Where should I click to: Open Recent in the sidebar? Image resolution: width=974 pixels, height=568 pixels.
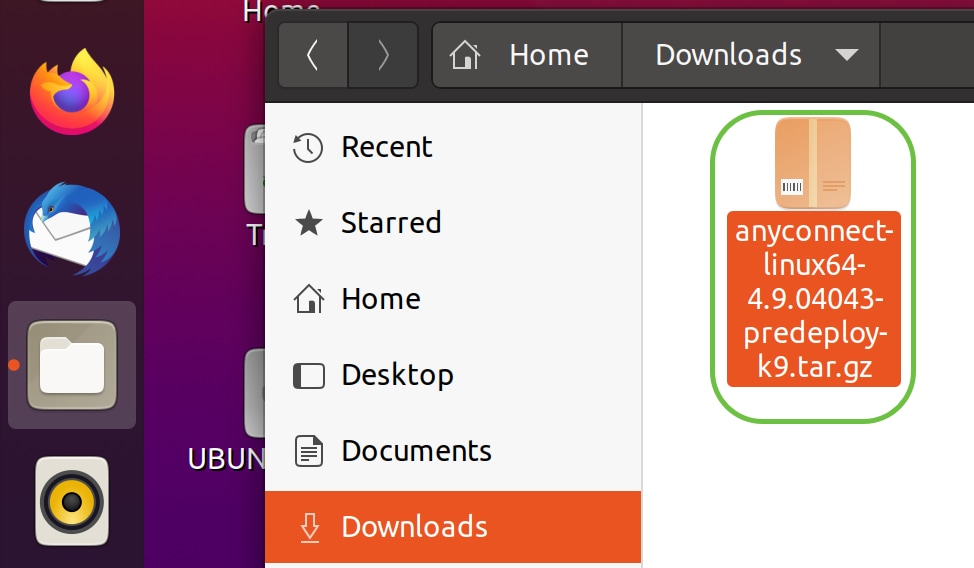(x=453, y=147)
